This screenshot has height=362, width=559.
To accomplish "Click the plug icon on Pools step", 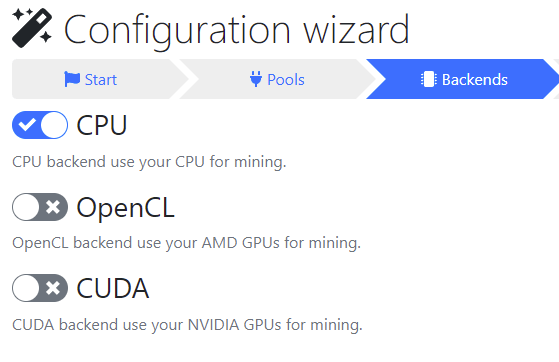I will (256, 79).
